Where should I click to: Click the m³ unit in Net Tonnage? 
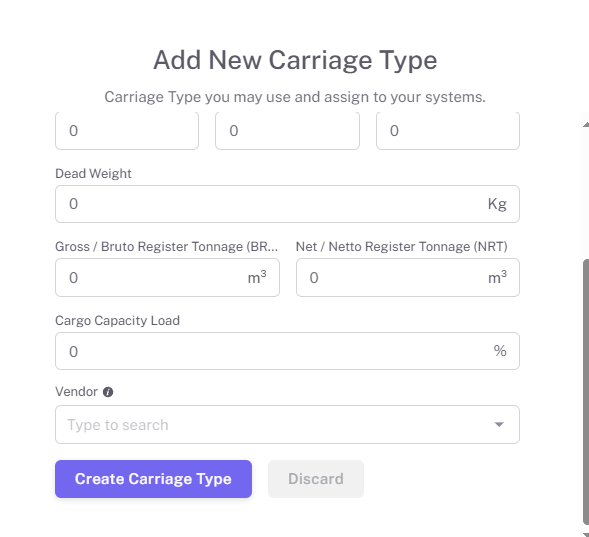[497, 277]
